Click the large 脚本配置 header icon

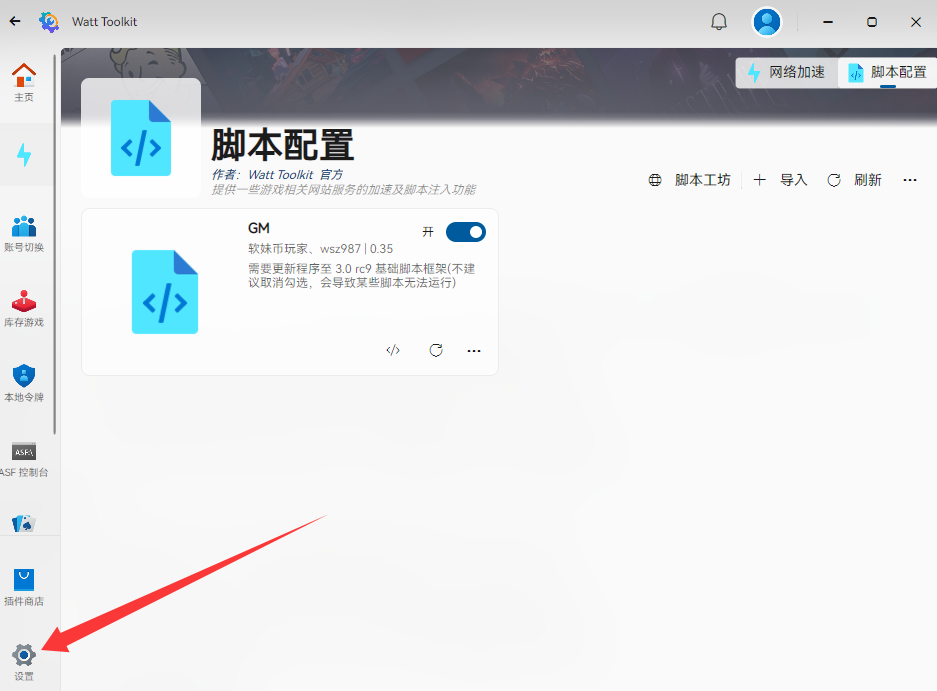(x=141, y=137)
